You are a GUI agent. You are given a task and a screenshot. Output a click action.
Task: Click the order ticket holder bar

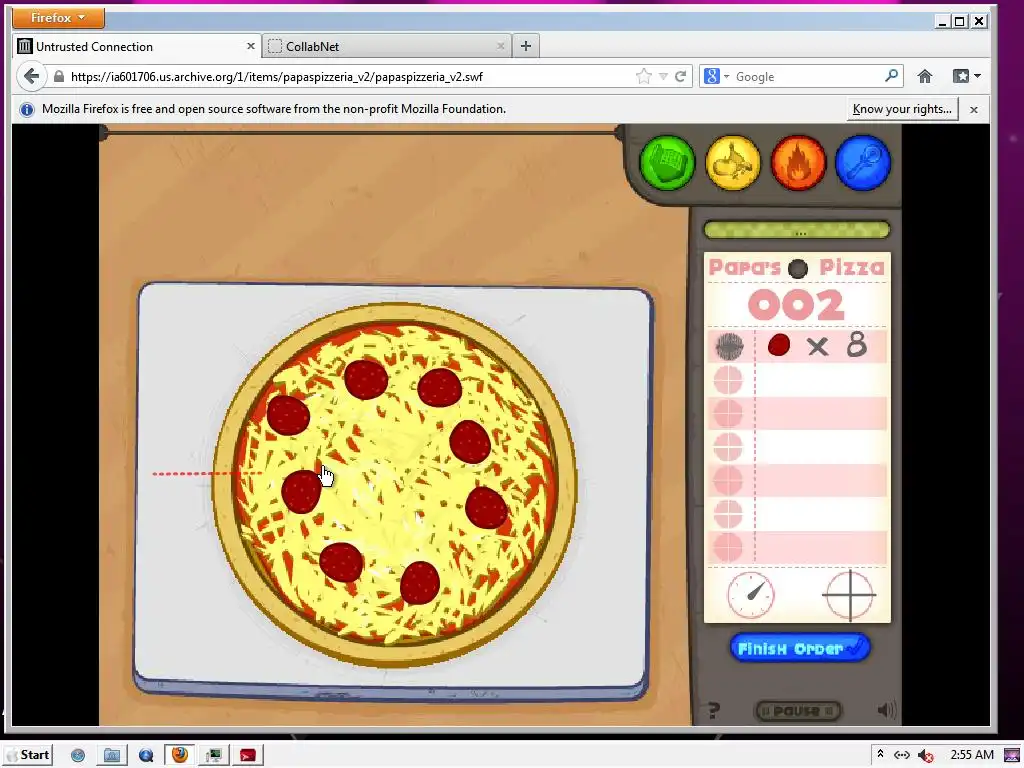pos(797,230)
